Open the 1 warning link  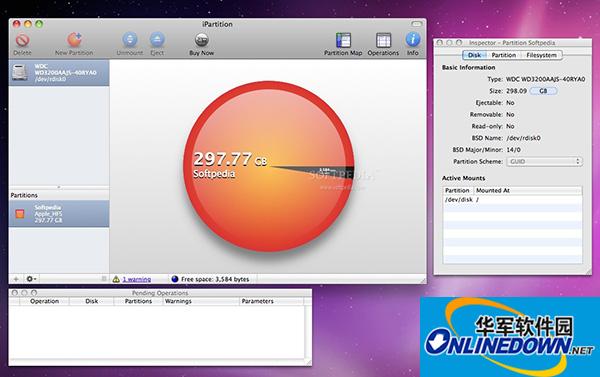(x=137, y=279)
